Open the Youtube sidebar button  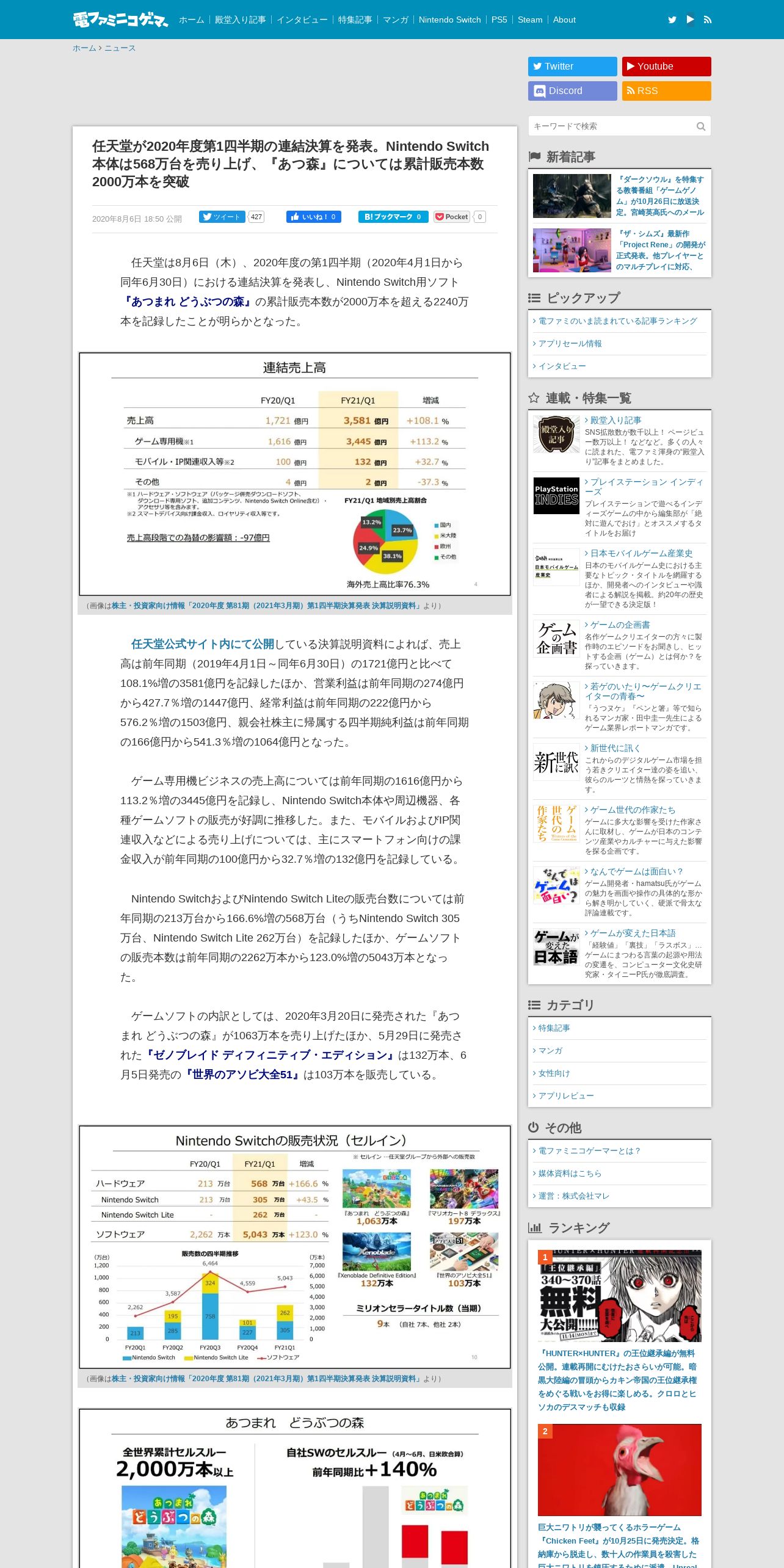click(666, 67)
